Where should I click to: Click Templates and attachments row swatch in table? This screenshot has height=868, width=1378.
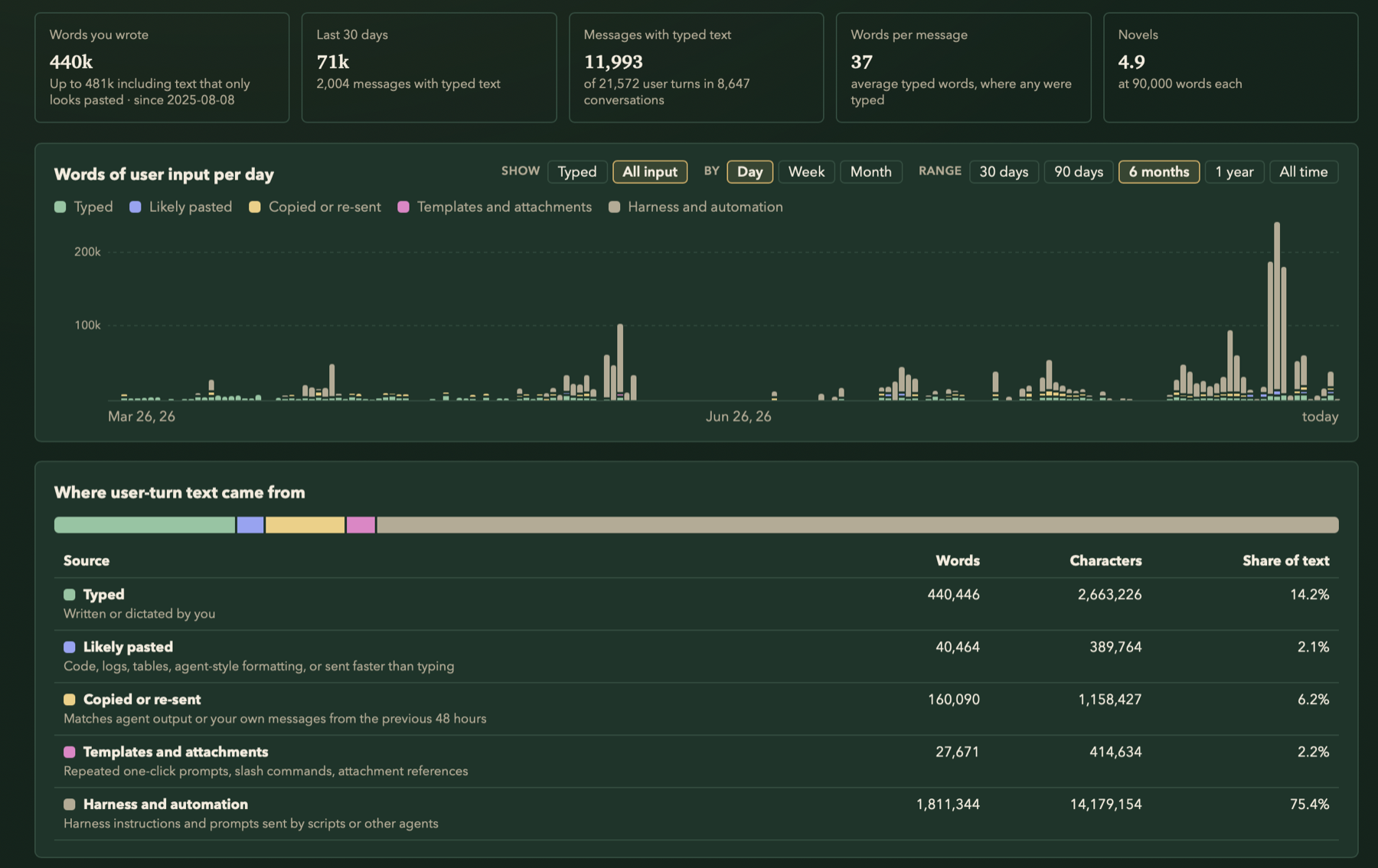click(x=70, y=752)
